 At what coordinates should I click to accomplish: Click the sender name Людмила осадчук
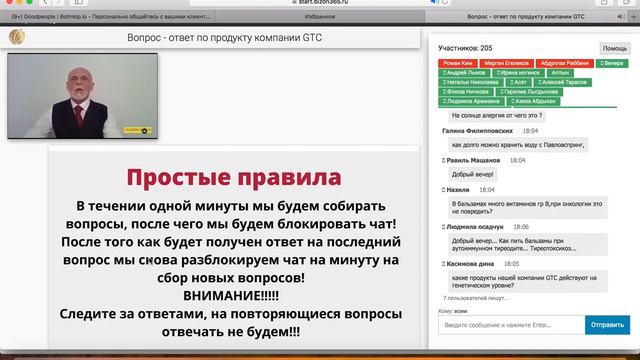(x=475, y=227)
